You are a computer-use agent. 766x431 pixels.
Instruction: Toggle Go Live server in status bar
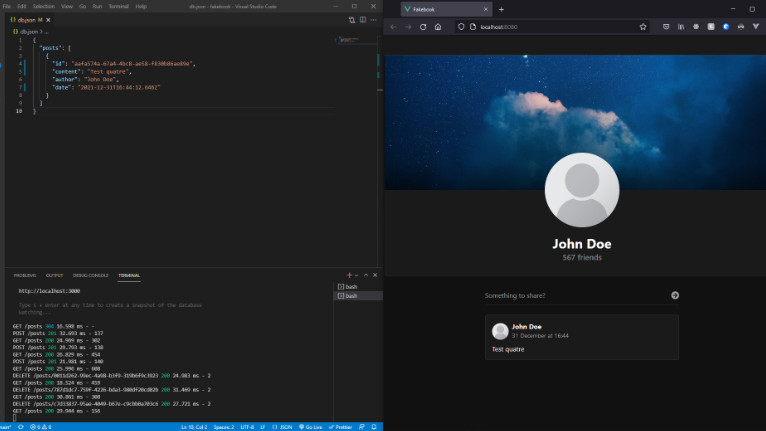tap(311, 426)
